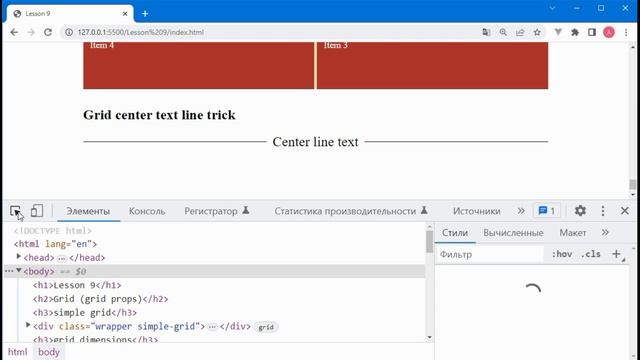Open the Регистратор tab

(x=217, y=211)
